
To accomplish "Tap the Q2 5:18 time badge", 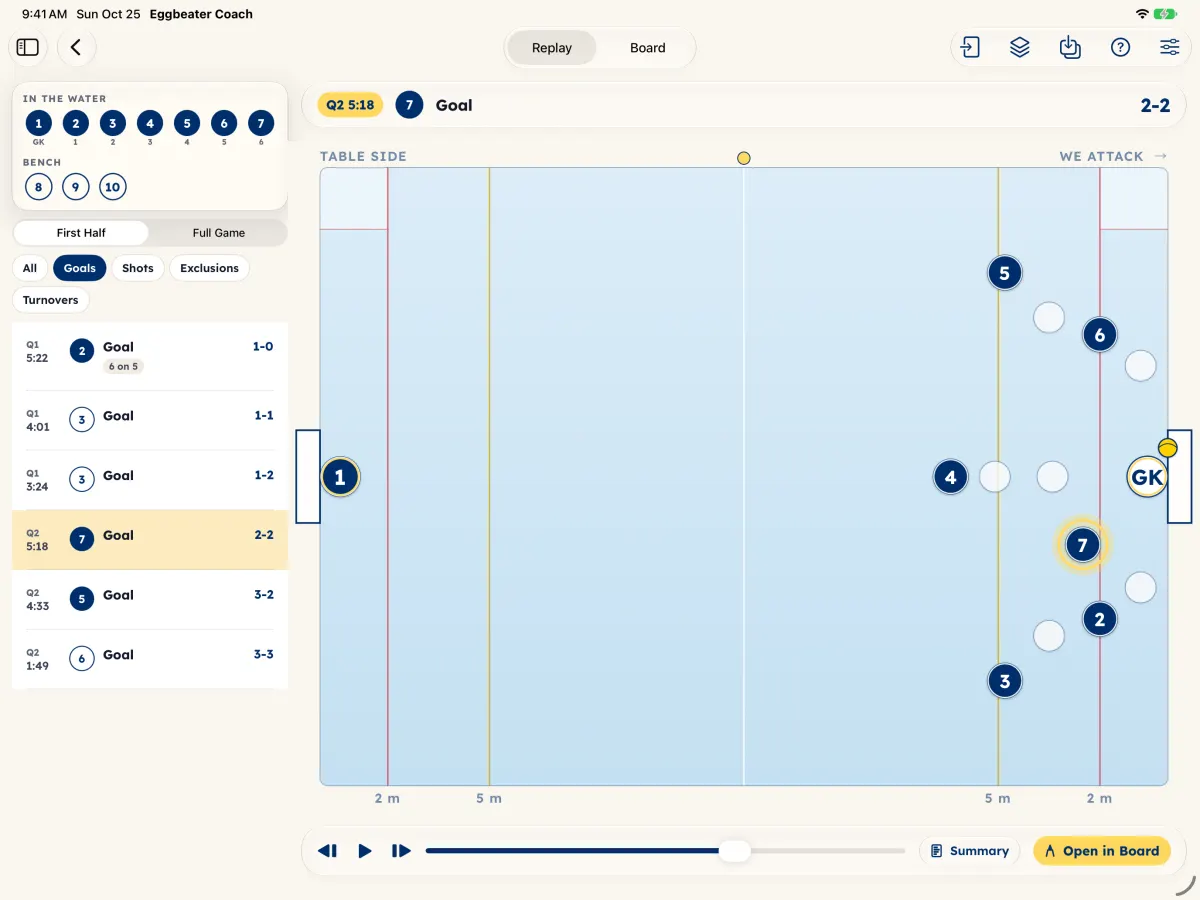I will coord(350,105).
